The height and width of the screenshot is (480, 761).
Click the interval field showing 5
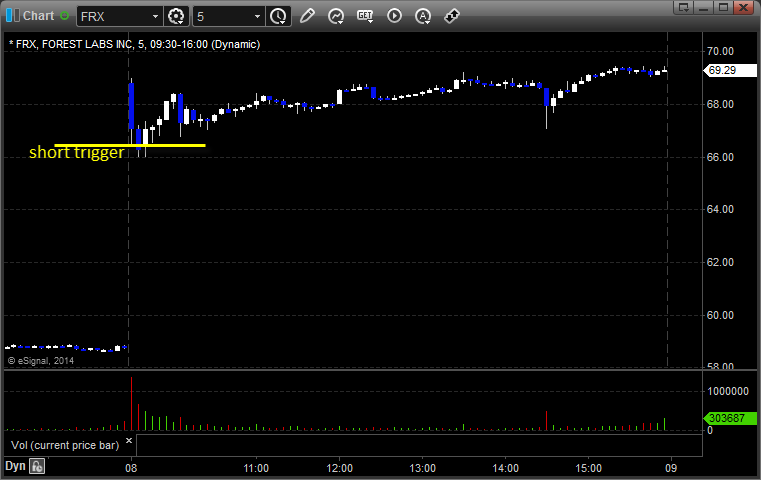(x=223, y=17)
